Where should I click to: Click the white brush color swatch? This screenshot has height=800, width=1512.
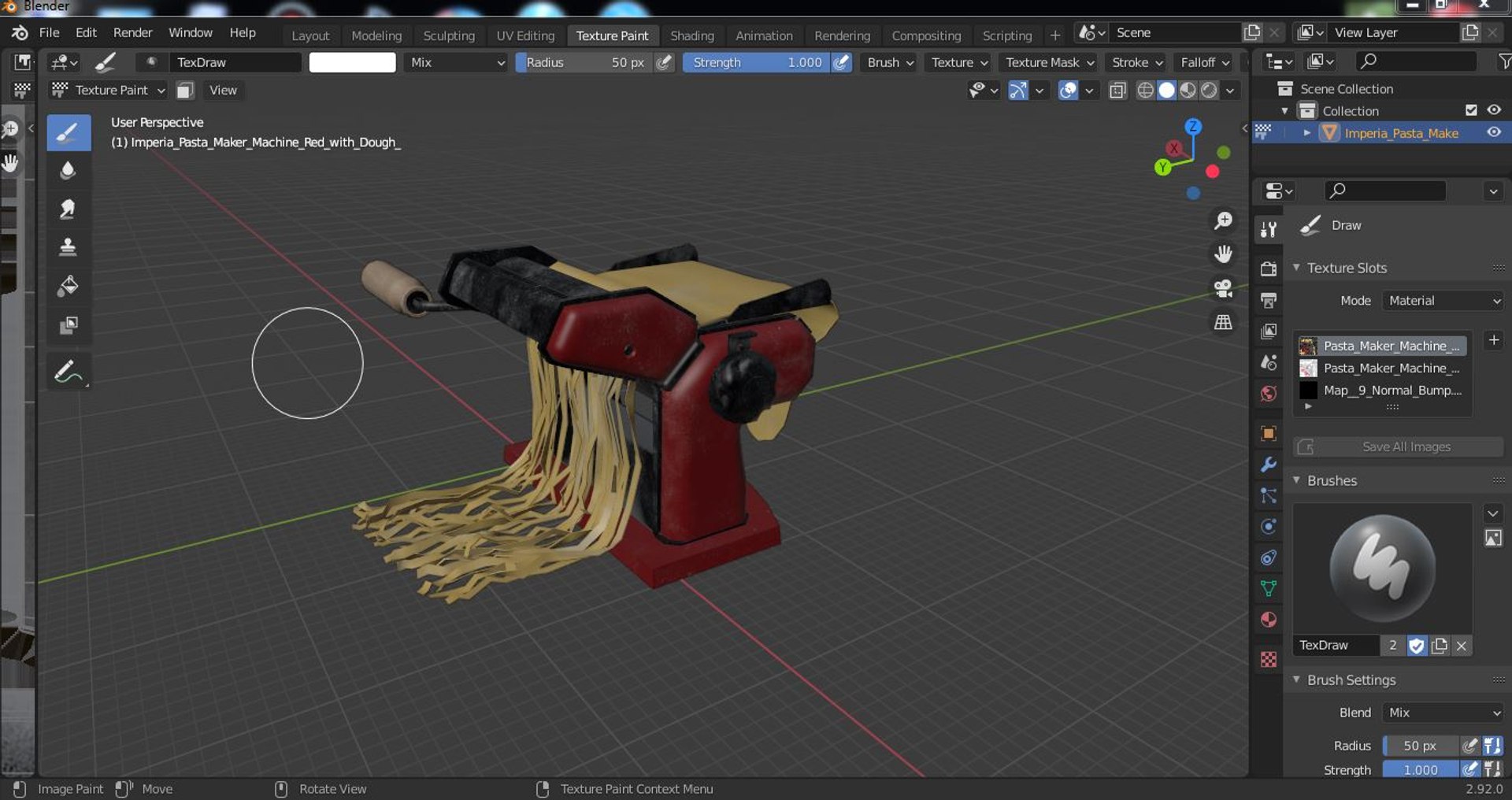coord(352,62)
